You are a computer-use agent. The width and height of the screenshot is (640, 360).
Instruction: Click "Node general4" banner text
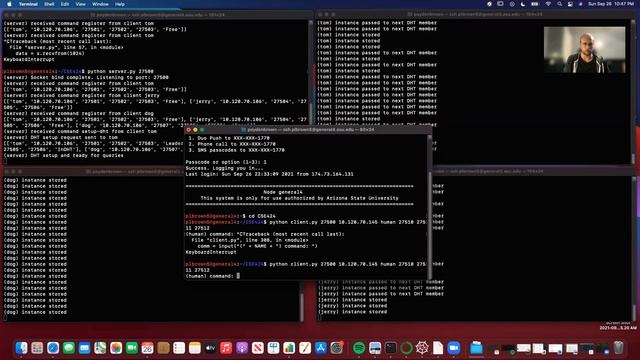click(x=283, y=192)
